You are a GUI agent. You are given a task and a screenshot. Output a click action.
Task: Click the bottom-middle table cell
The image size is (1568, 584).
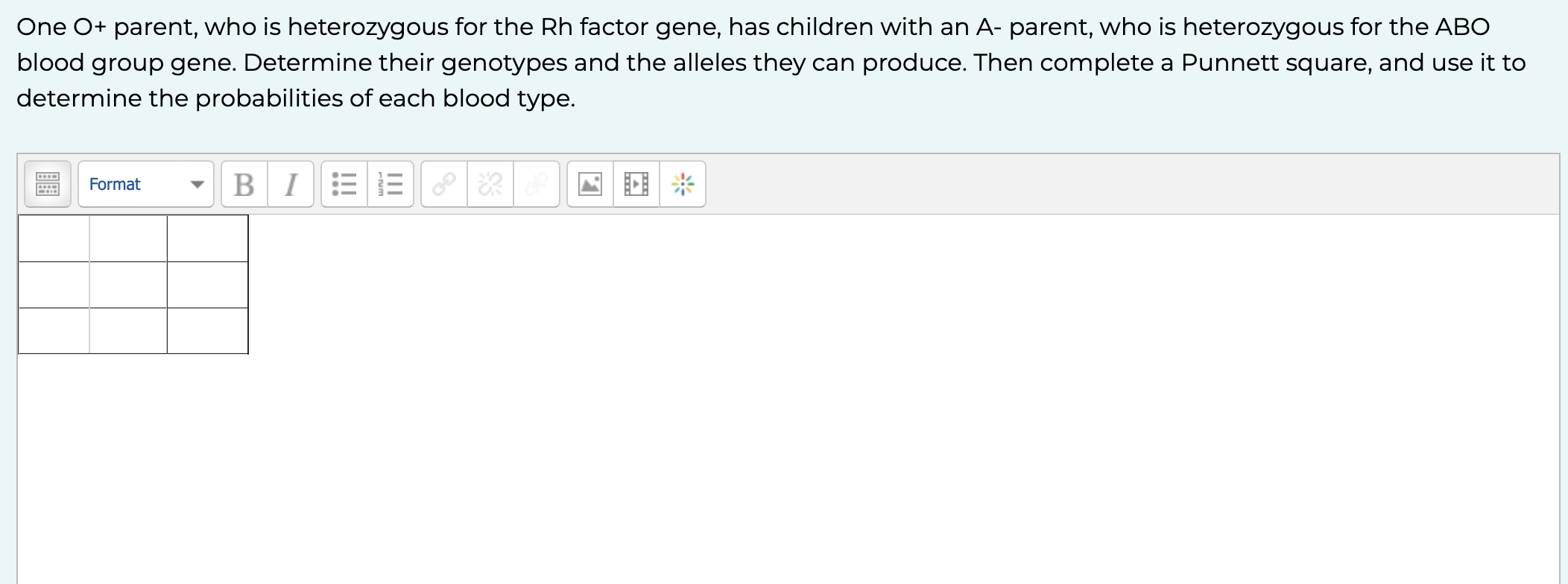tap(128, 331)
